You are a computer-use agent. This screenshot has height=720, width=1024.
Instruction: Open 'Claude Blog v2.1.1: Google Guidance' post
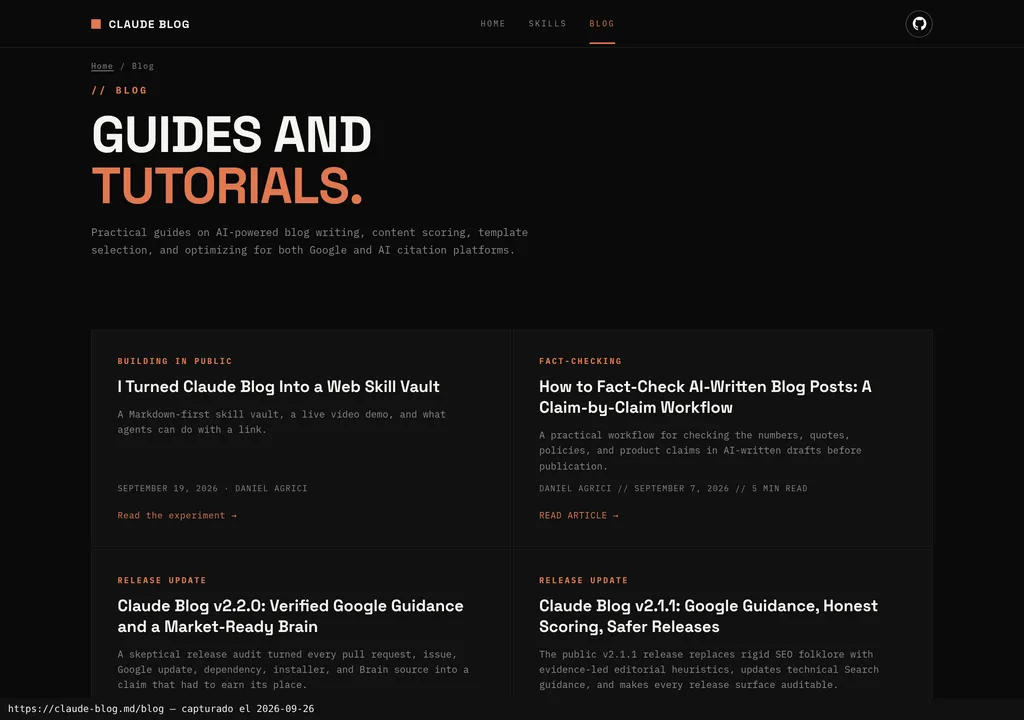point(709,616)
